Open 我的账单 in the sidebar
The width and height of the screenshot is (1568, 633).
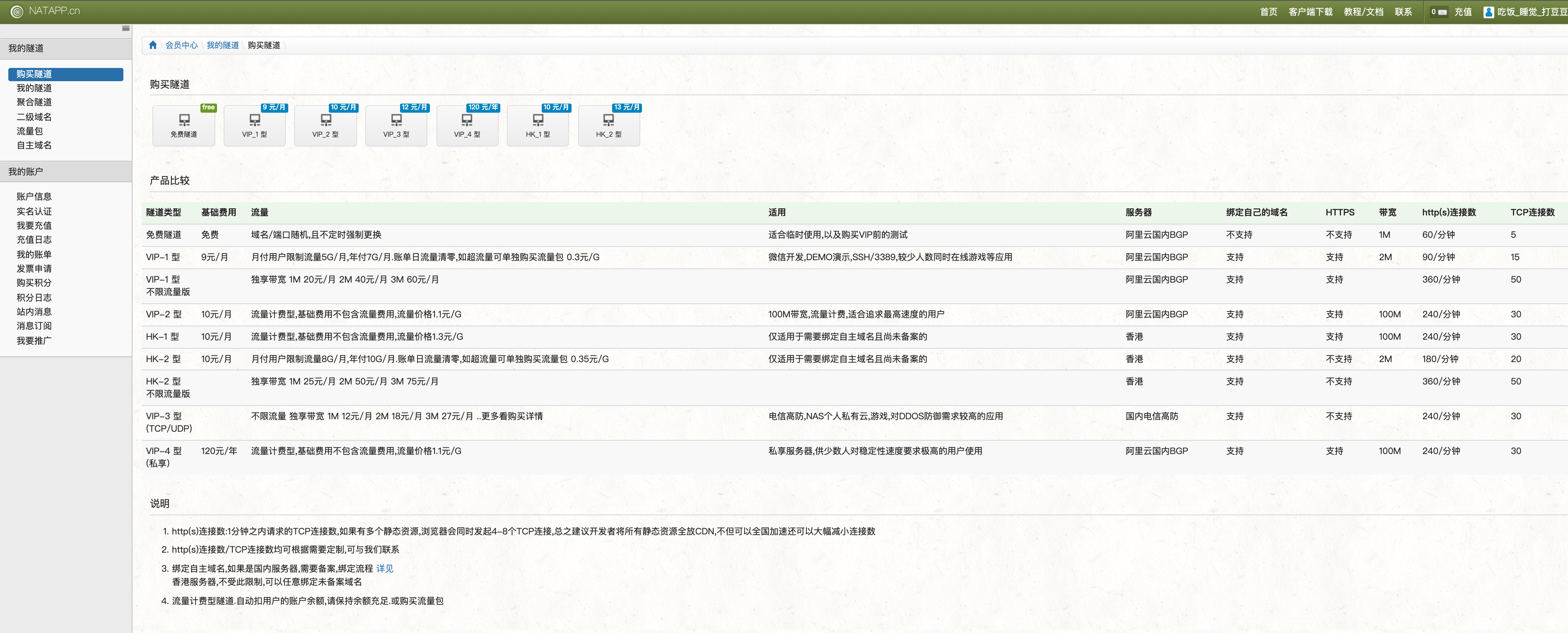pos(34,254)
